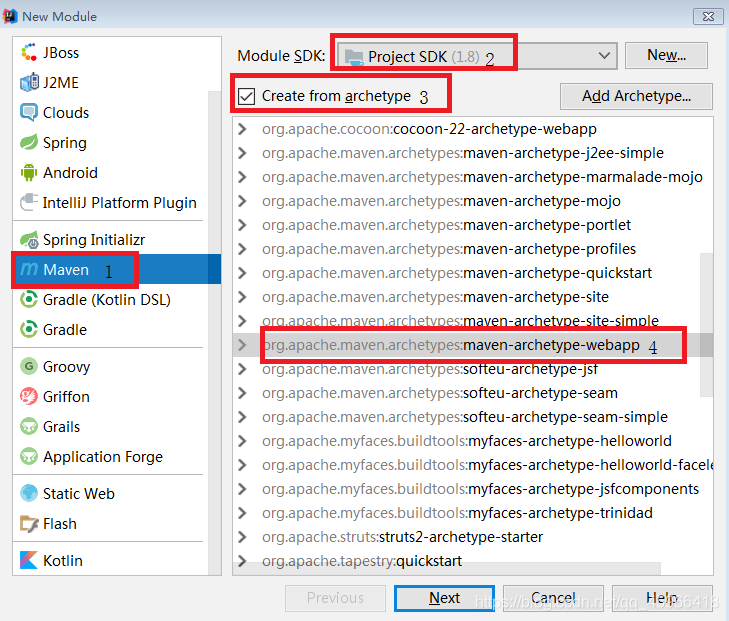Select Static Web module type
The width and height of the screenshot is (729, 621).
coord(111,494)
